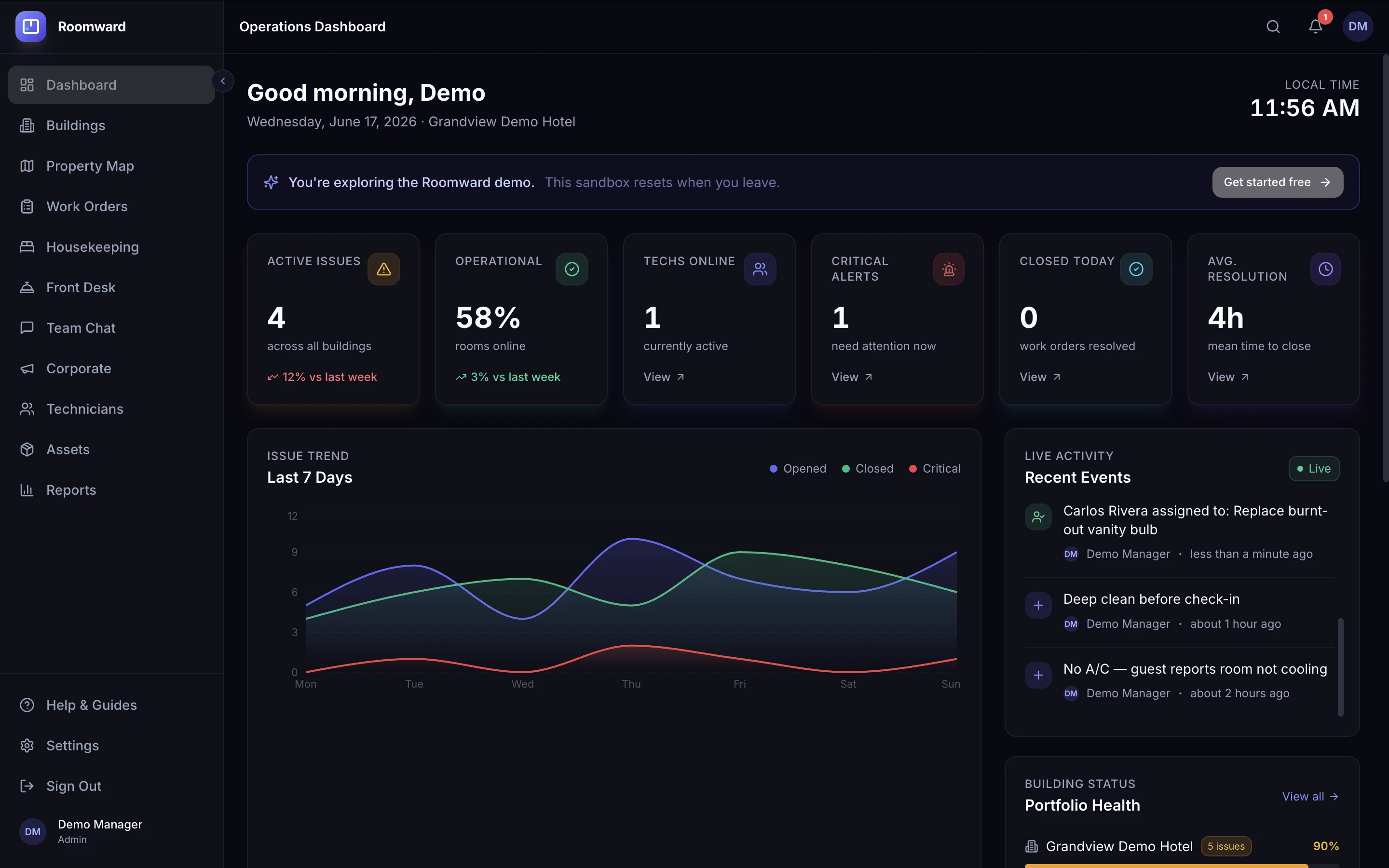Click the Operational checkmark icon
The width and height of the screenshot is (1389, 868).
tap(572, 269)
